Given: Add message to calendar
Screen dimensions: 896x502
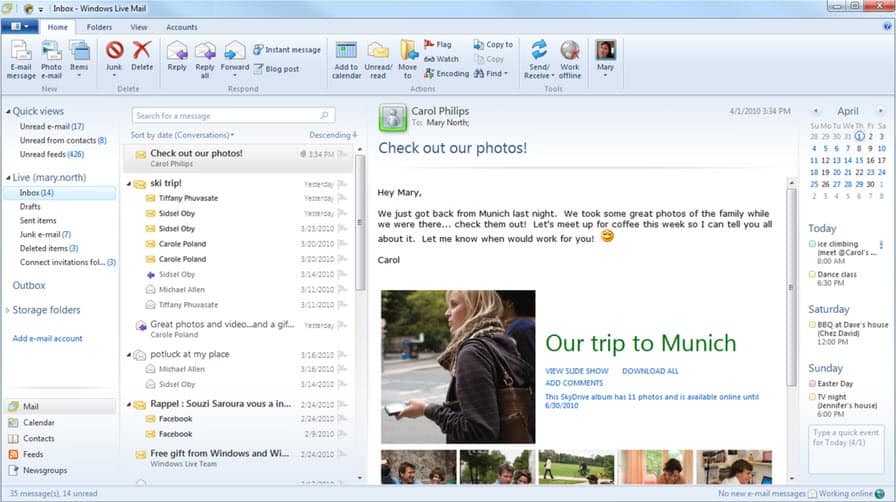Looking at the screenshot, I should point(346,60).
